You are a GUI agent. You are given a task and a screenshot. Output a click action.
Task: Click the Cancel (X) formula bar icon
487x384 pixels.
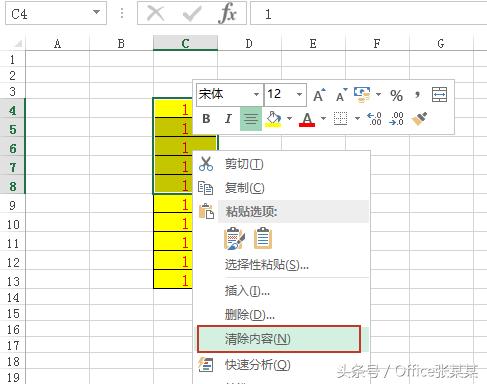click(155, 14)
